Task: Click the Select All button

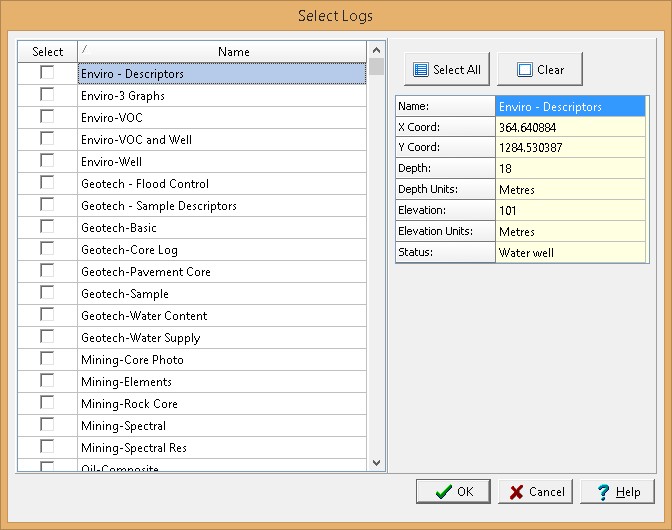Action: point(446,70)
